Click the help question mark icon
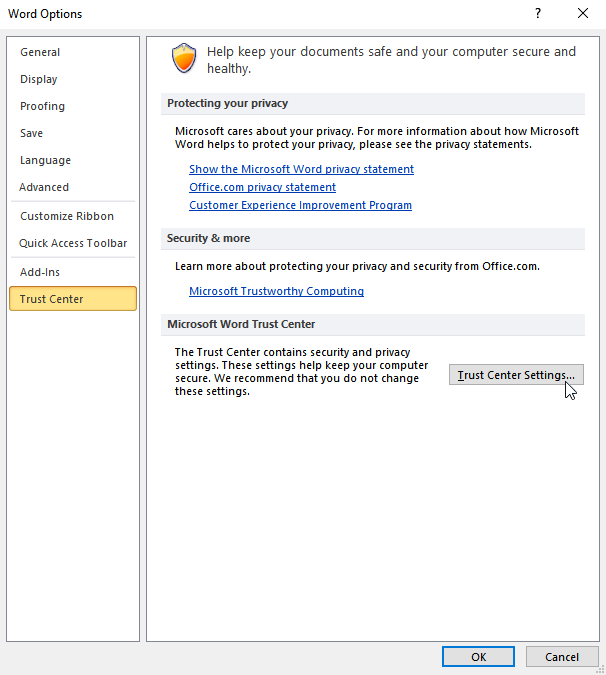This screenshot has height=675, width=606. 538,13
